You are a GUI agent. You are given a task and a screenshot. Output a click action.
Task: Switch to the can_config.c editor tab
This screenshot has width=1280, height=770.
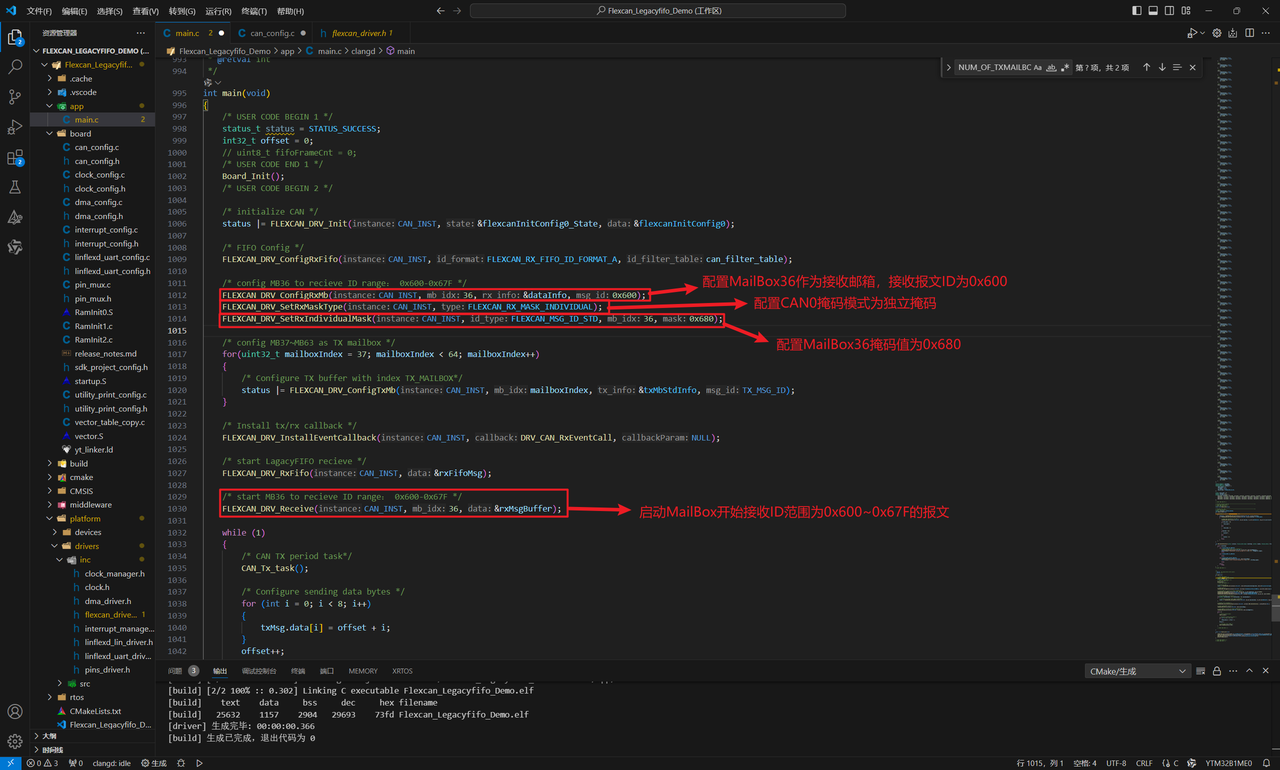click(x=272, y=33)
